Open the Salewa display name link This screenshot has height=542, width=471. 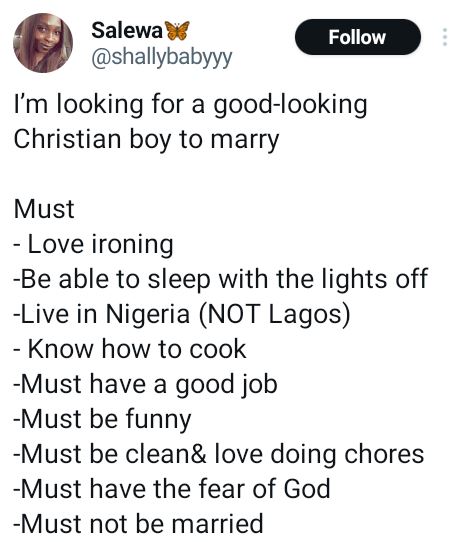click(x=127, y=30)
